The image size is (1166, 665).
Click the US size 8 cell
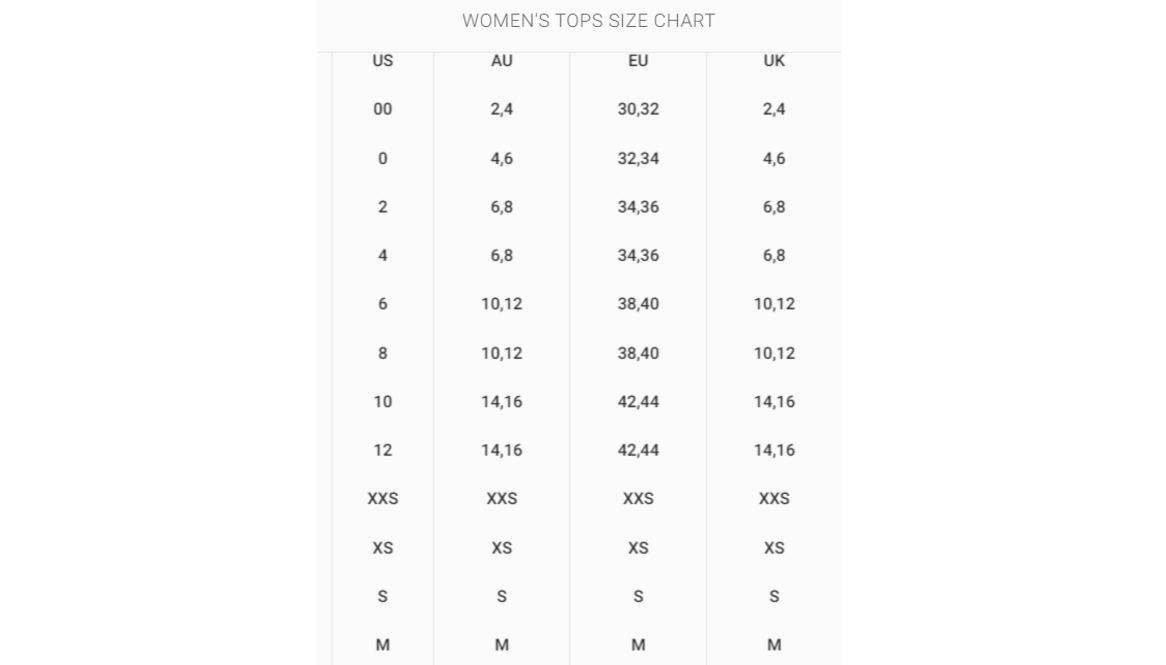coord(382,353)
